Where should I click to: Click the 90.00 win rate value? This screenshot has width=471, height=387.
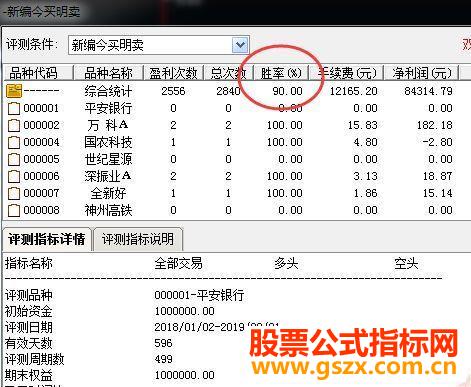pyautogui.click(x=287, y=91)
